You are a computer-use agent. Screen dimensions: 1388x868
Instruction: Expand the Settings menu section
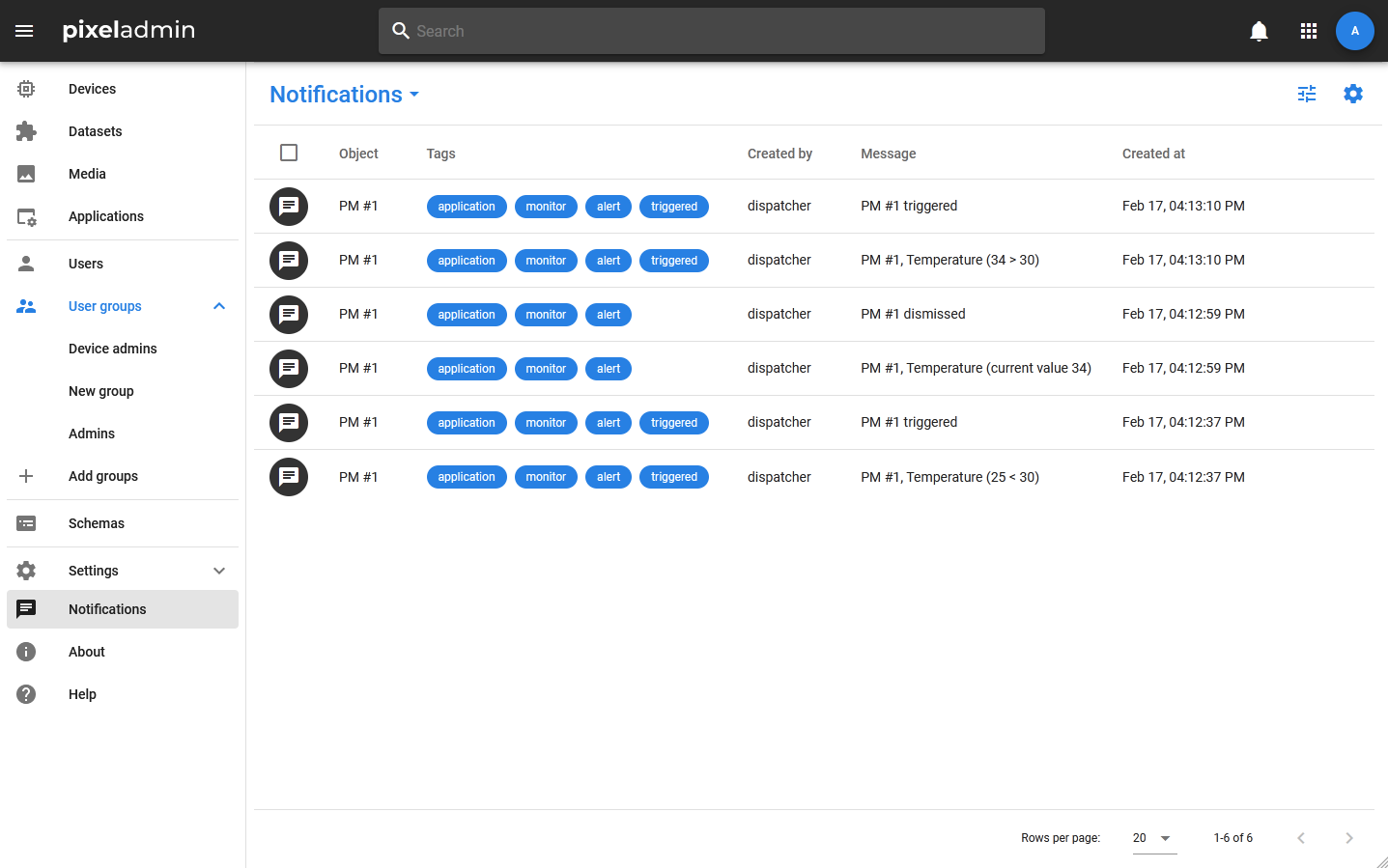click(x=219, y=571)
